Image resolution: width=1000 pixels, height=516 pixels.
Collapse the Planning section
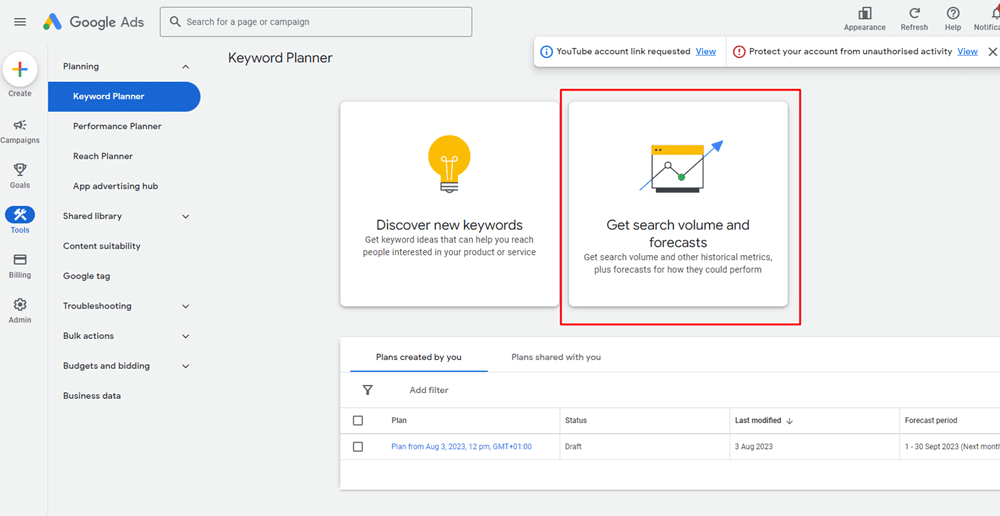click(186, 66)
